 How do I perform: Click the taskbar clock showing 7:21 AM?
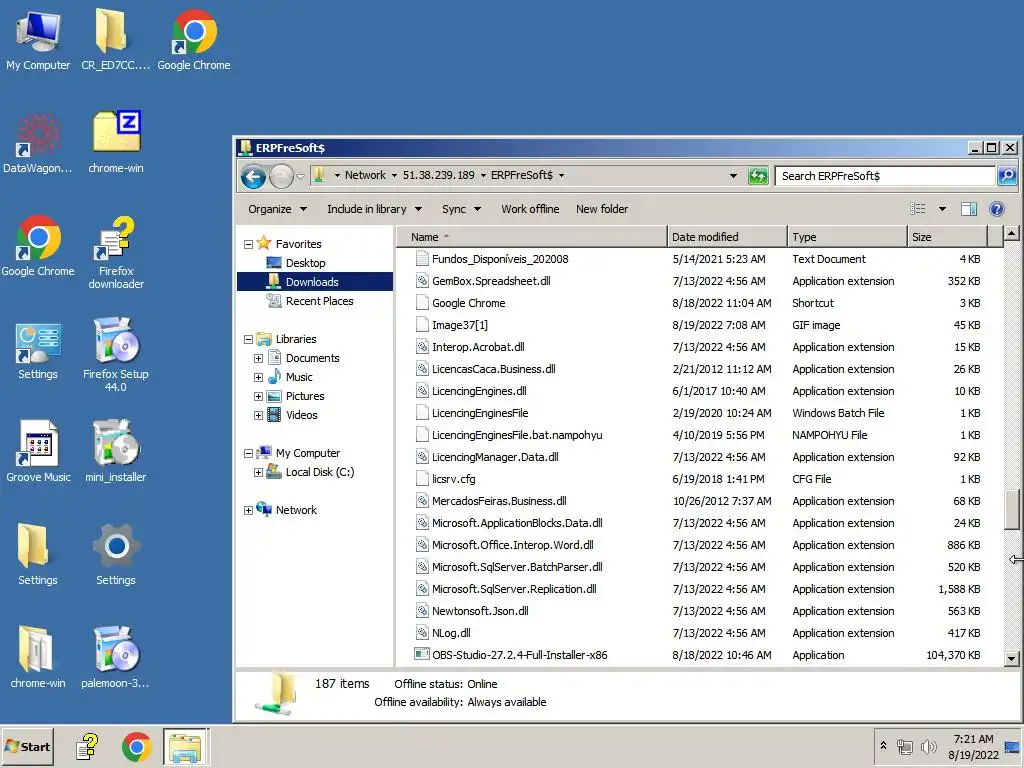pos(973,746)
